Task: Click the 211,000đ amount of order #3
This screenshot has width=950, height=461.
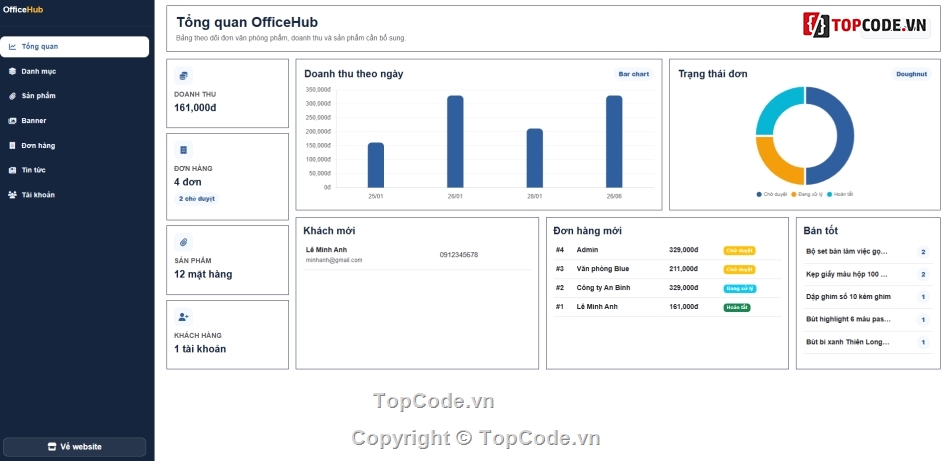Action: pyautogui.click(x=683, y=269)
